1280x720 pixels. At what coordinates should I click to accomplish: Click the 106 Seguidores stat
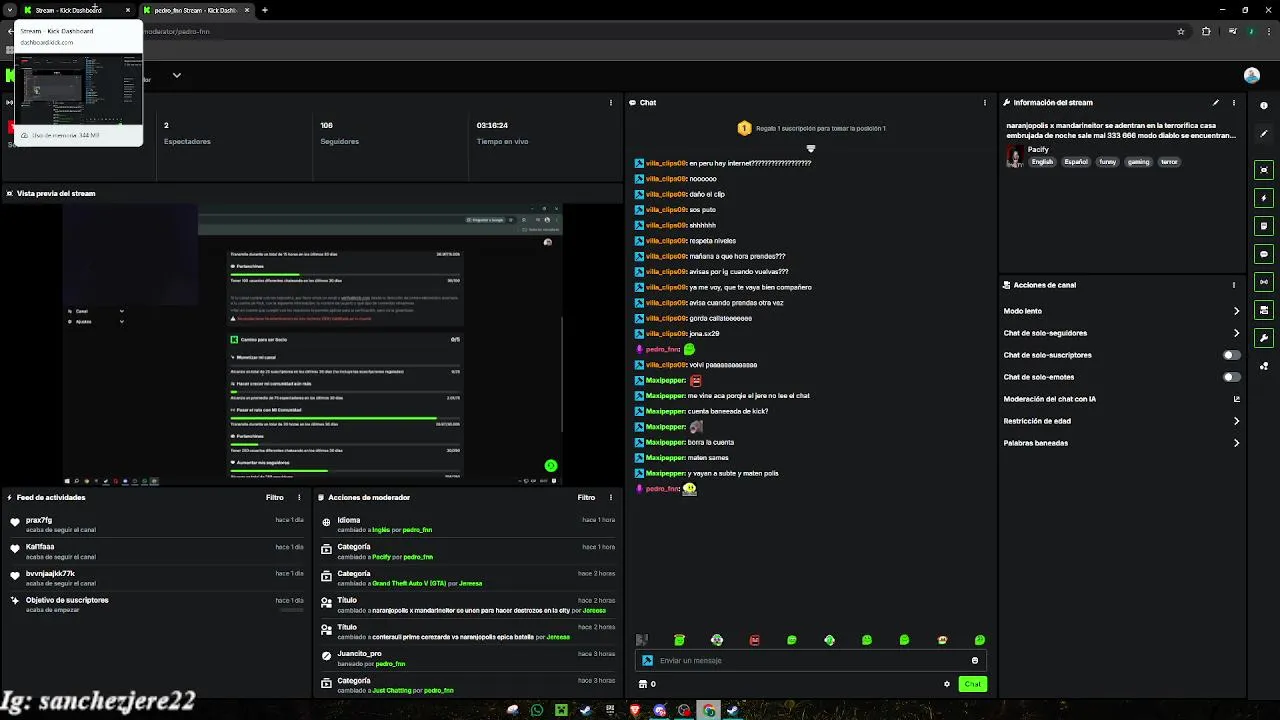[x=339, y=133]
